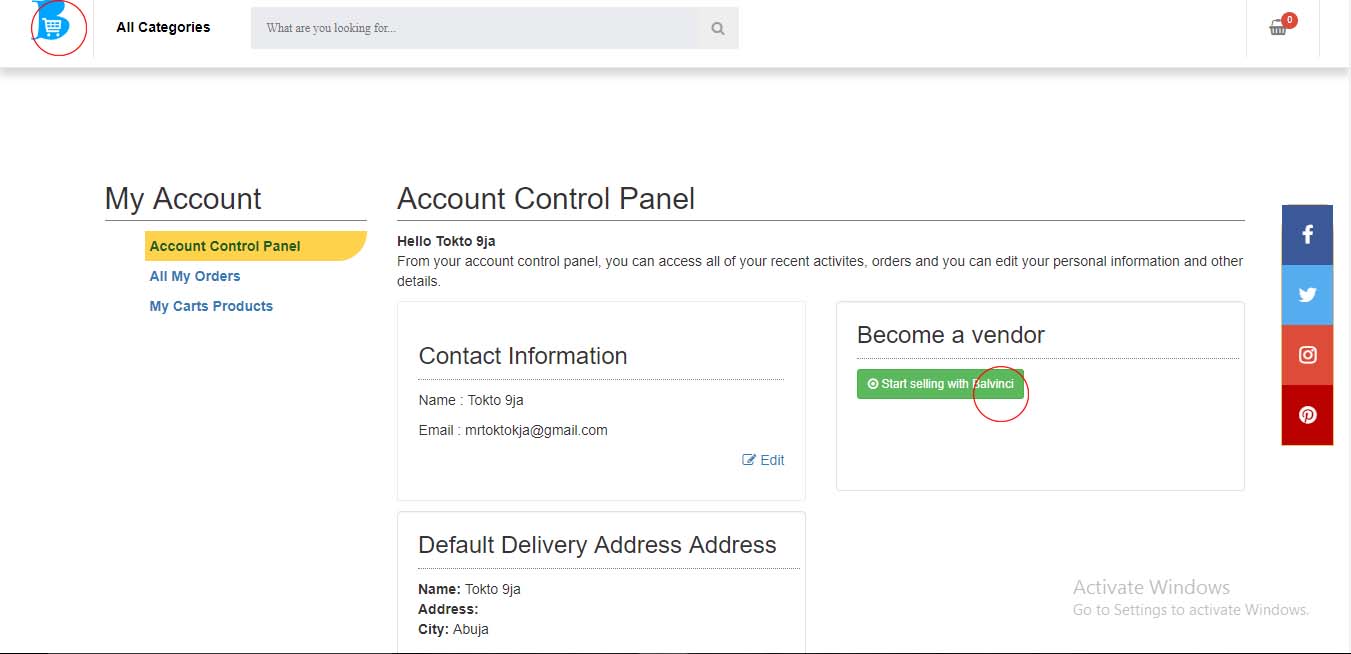1351x654 pixels.
Task: Open the Balvinci cart logo home link
Action: pyautogui.click(x=52, y=22)
